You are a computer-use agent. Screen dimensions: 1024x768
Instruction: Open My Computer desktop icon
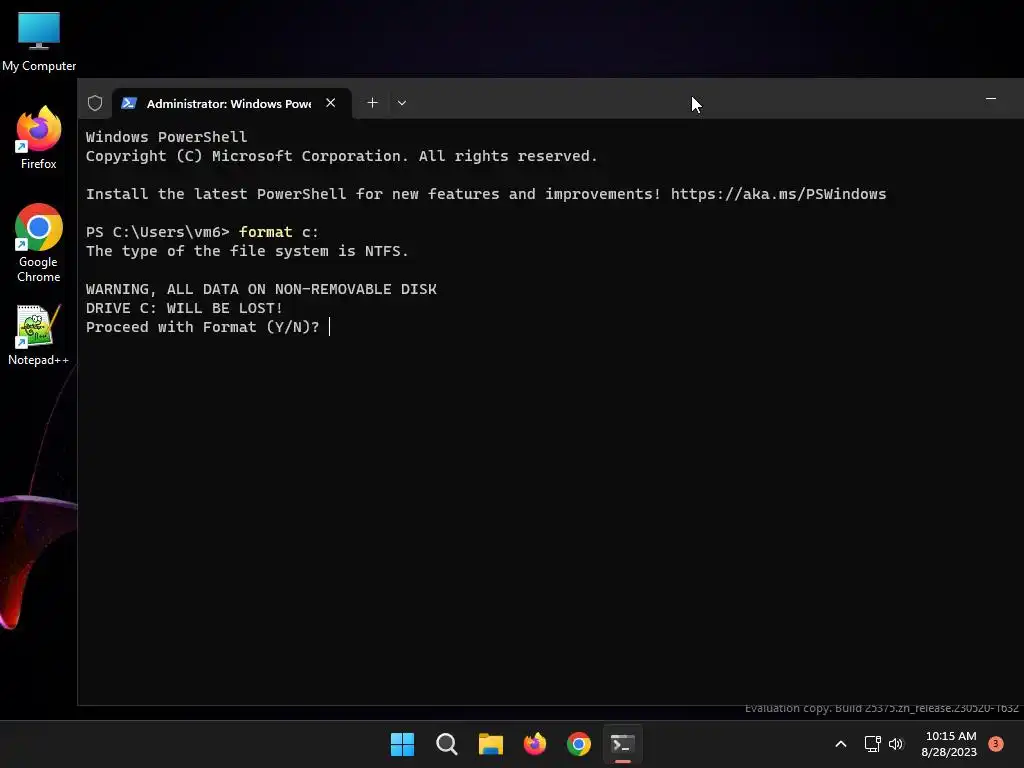point(39,41)
